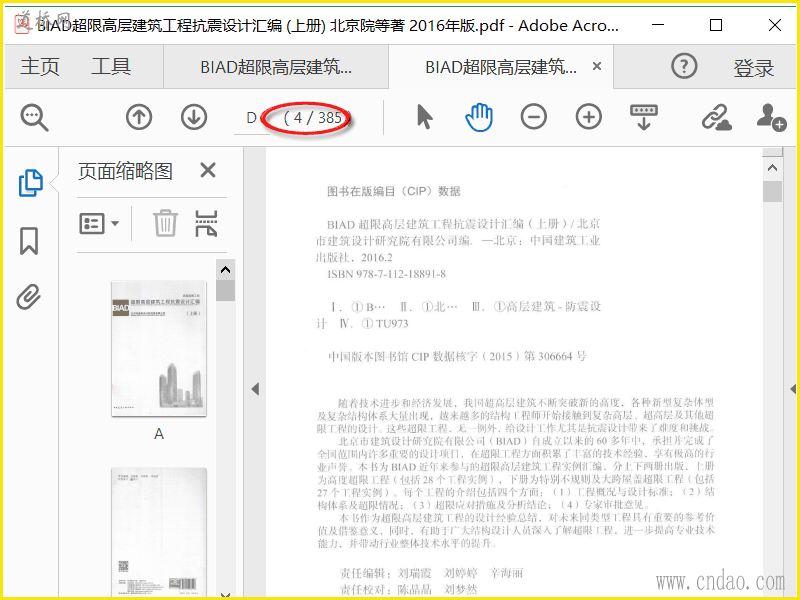Activate the hand pan tool
This screenshot has width=800, height=600.
click(x=479, y=117)
